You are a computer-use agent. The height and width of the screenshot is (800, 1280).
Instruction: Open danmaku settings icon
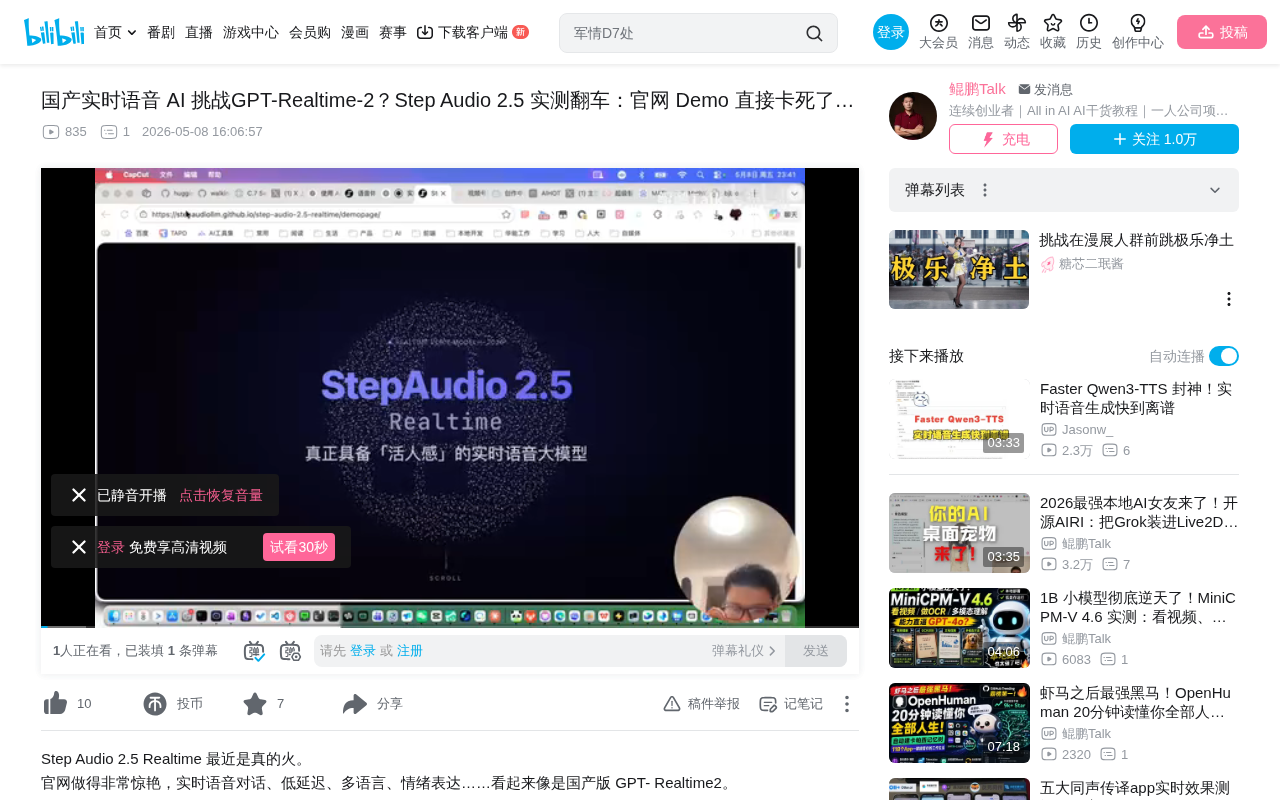coord(290,651)
